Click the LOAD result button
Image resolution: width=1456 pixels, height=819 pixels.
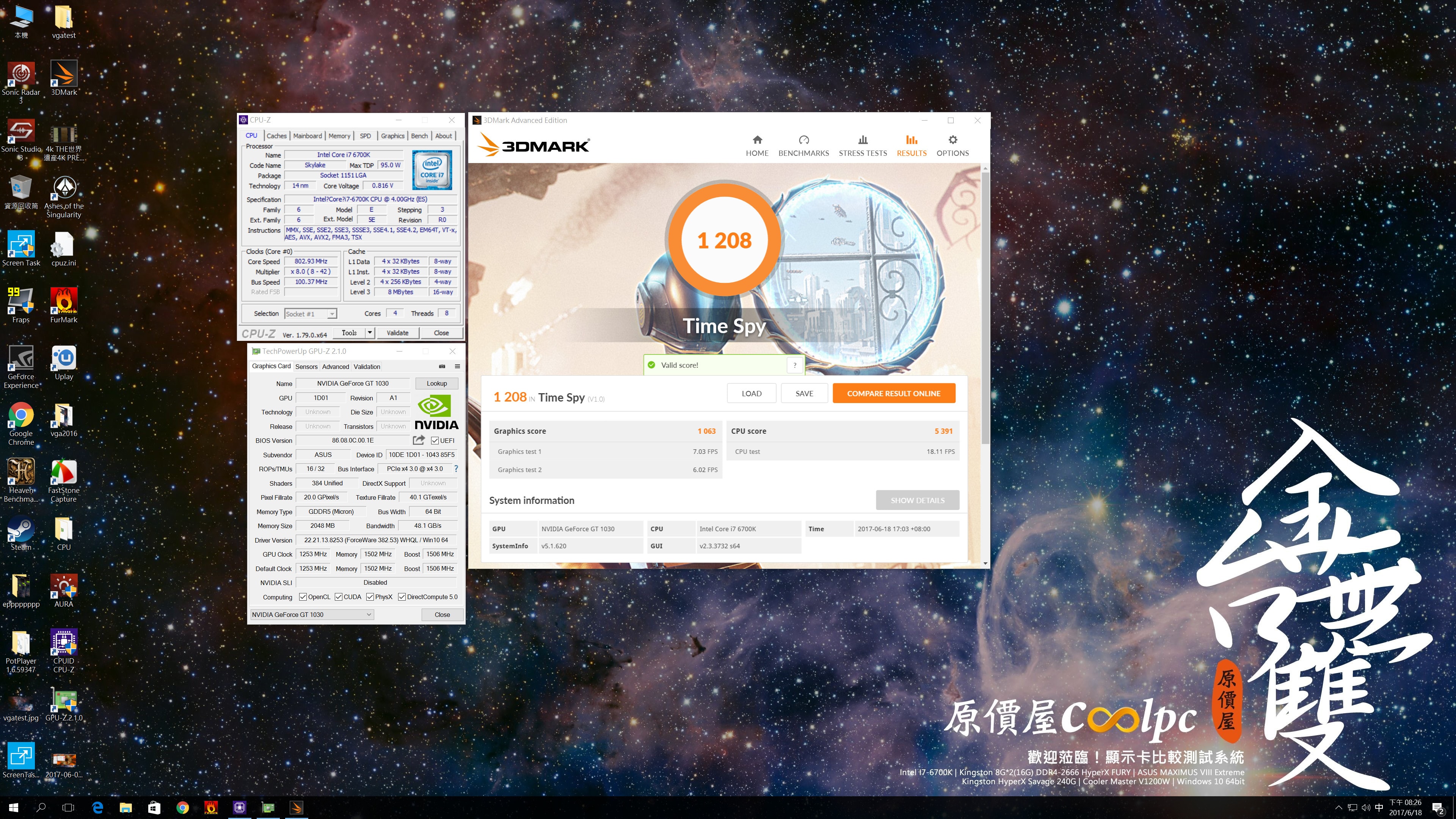(751, 394)
